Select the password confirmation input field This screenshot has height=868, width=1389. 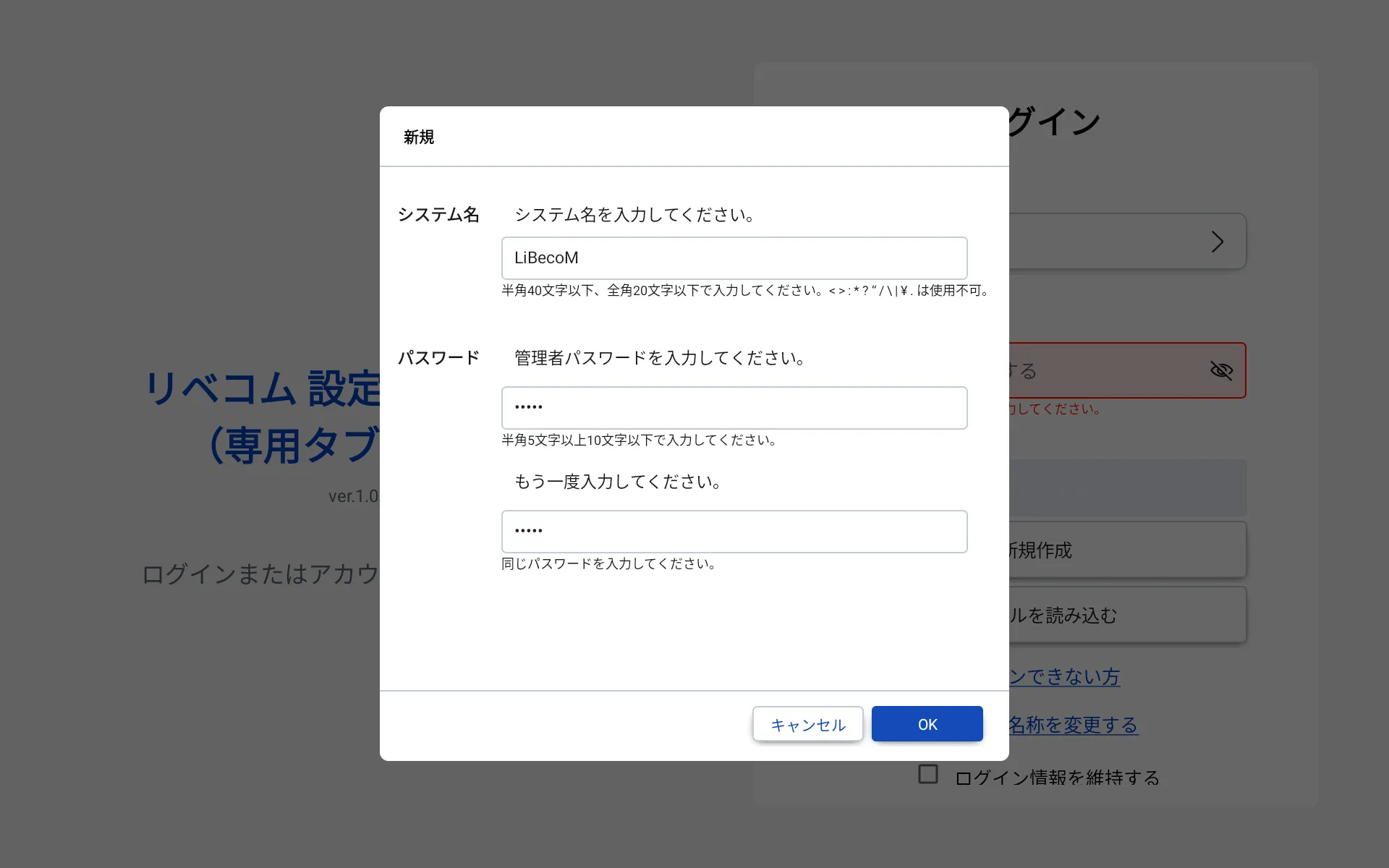[734, 532]
